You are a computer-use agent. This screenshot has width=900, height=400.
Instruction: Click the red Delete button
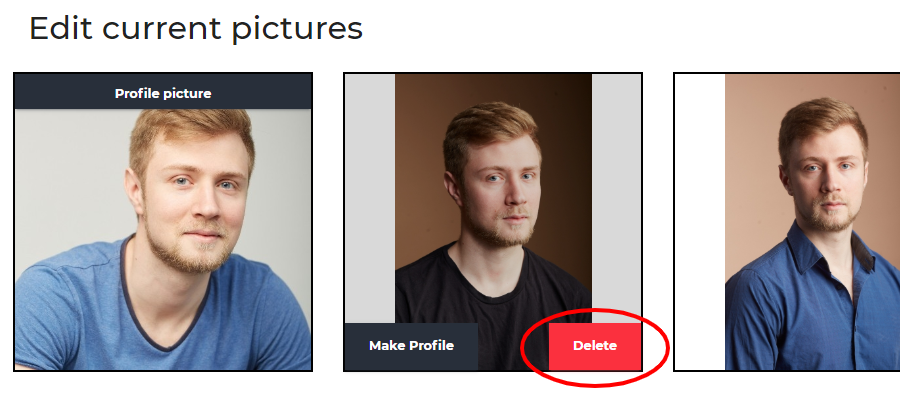click(595, 346)
